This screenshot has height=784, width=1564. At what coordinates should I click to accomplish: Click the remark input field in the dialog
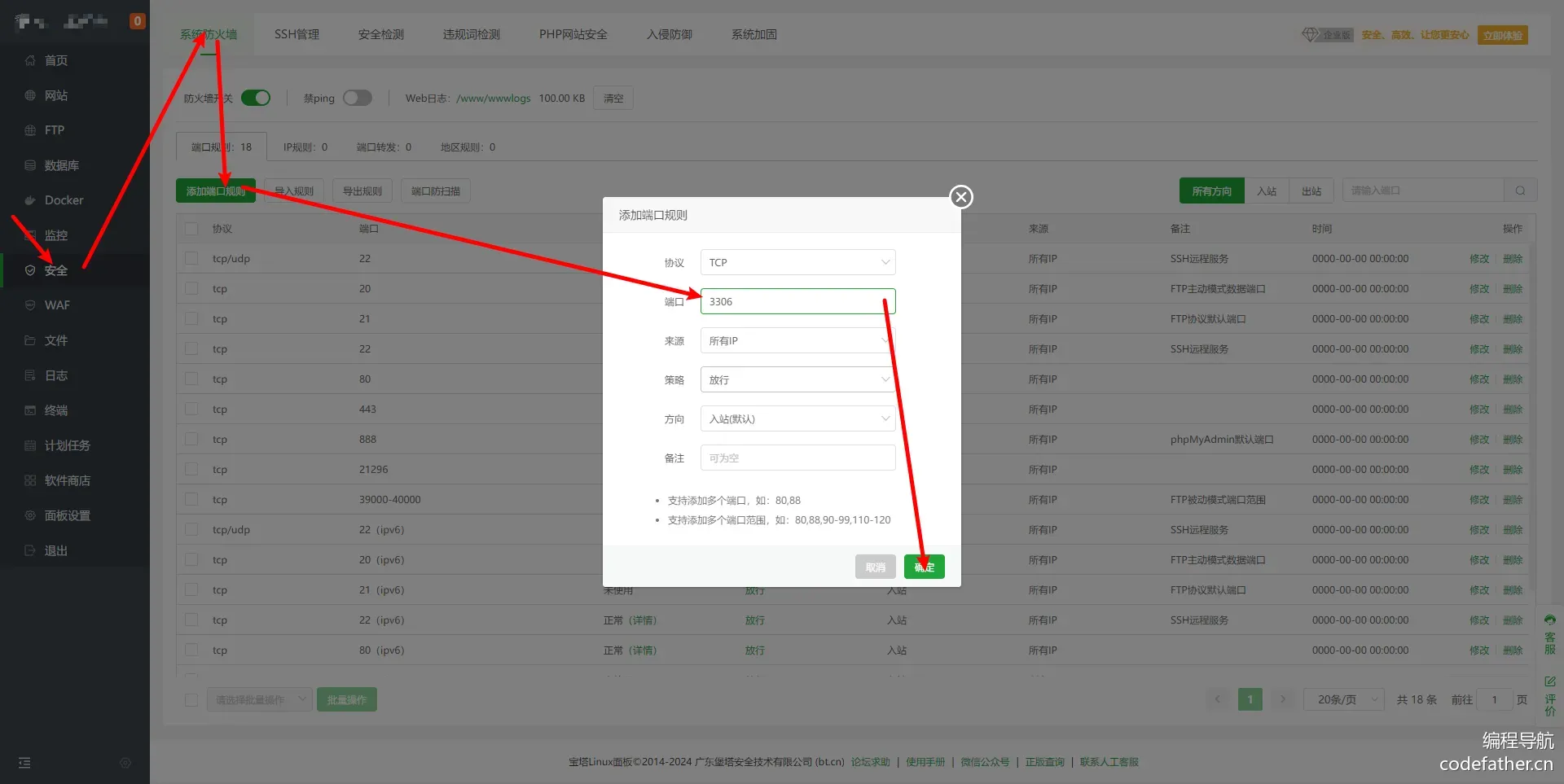(x=797, y=458)
